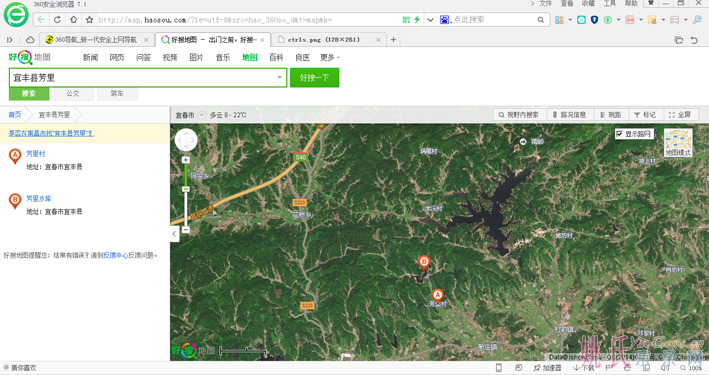The height and width of the screenshot is (375, 709).
Task: Expand the search box suggestion dropdown
Action: coord(279,77)
